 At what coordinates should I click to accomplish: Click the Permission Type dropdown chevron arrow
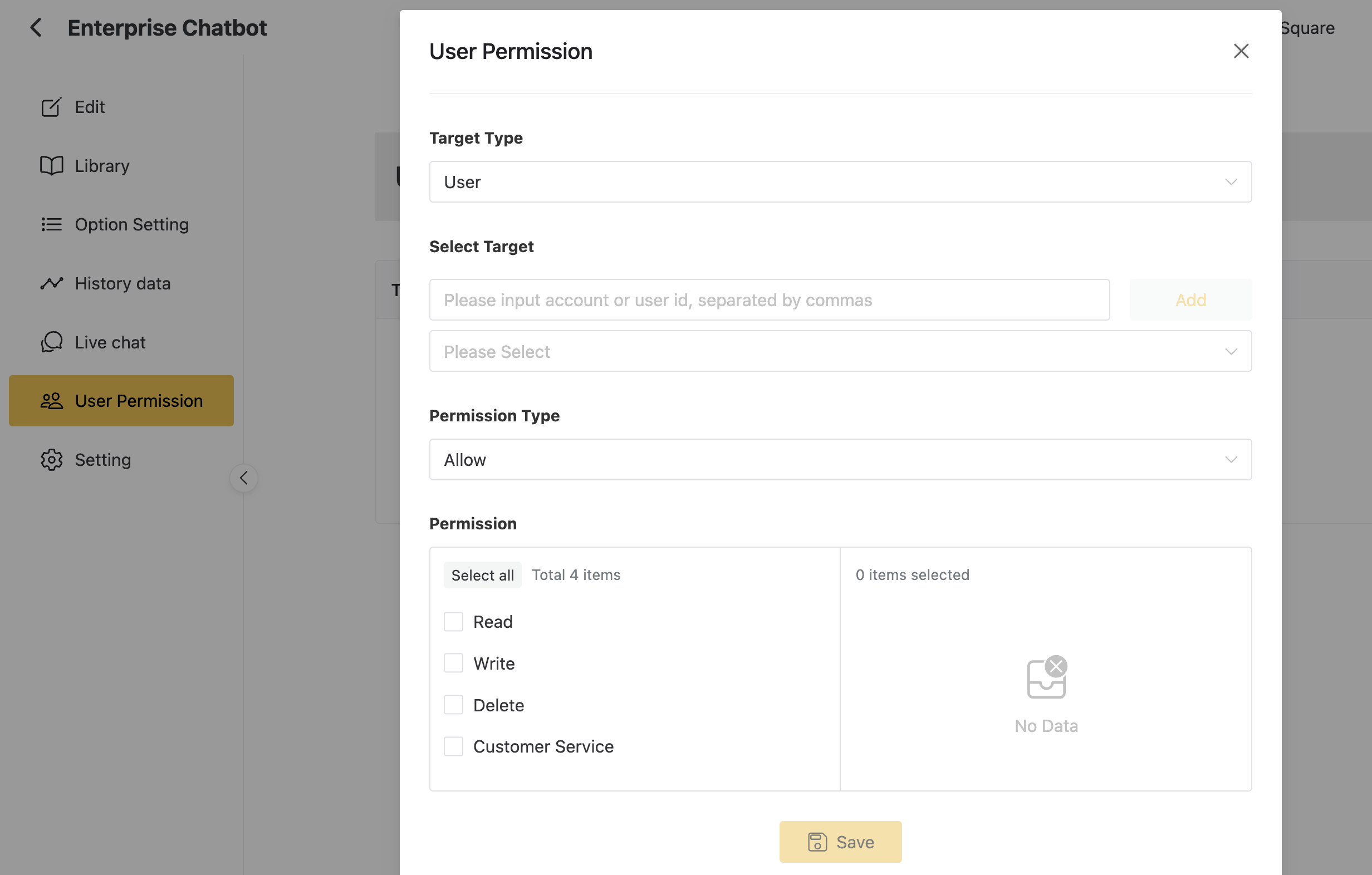click(1231, 460)
